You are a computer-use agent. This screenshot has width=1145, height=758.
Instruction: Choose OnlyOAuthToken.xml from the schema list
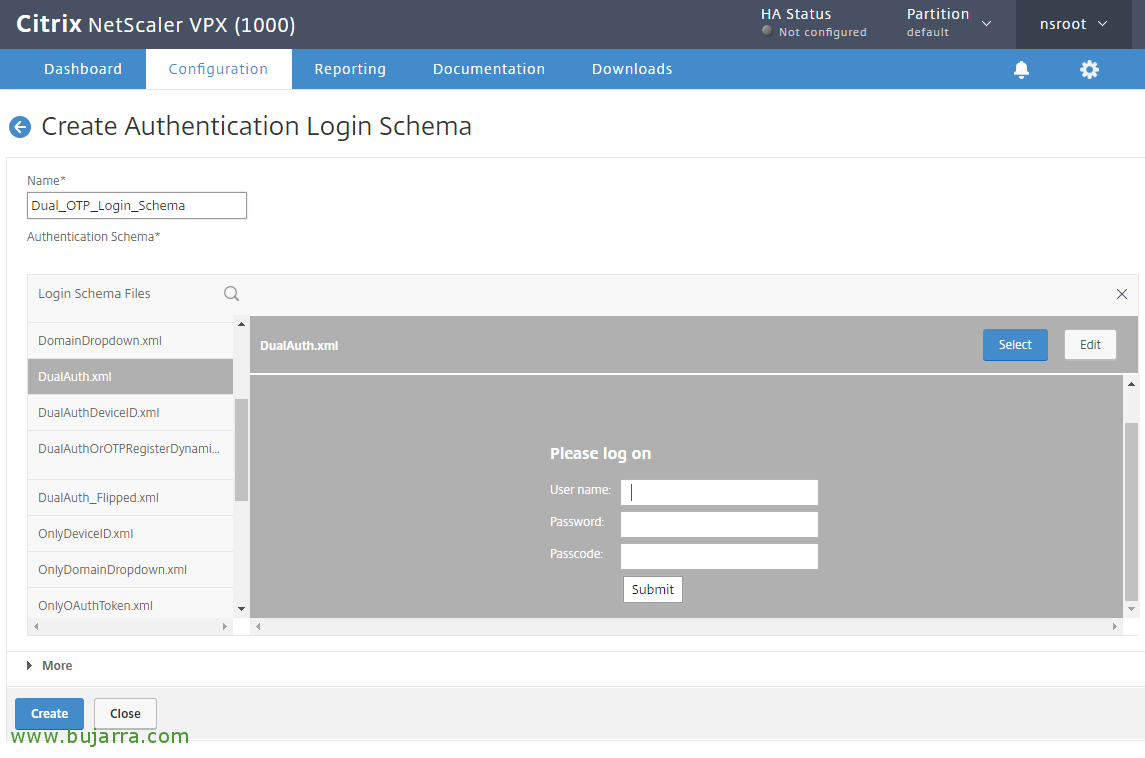click(x=95, y=606)
